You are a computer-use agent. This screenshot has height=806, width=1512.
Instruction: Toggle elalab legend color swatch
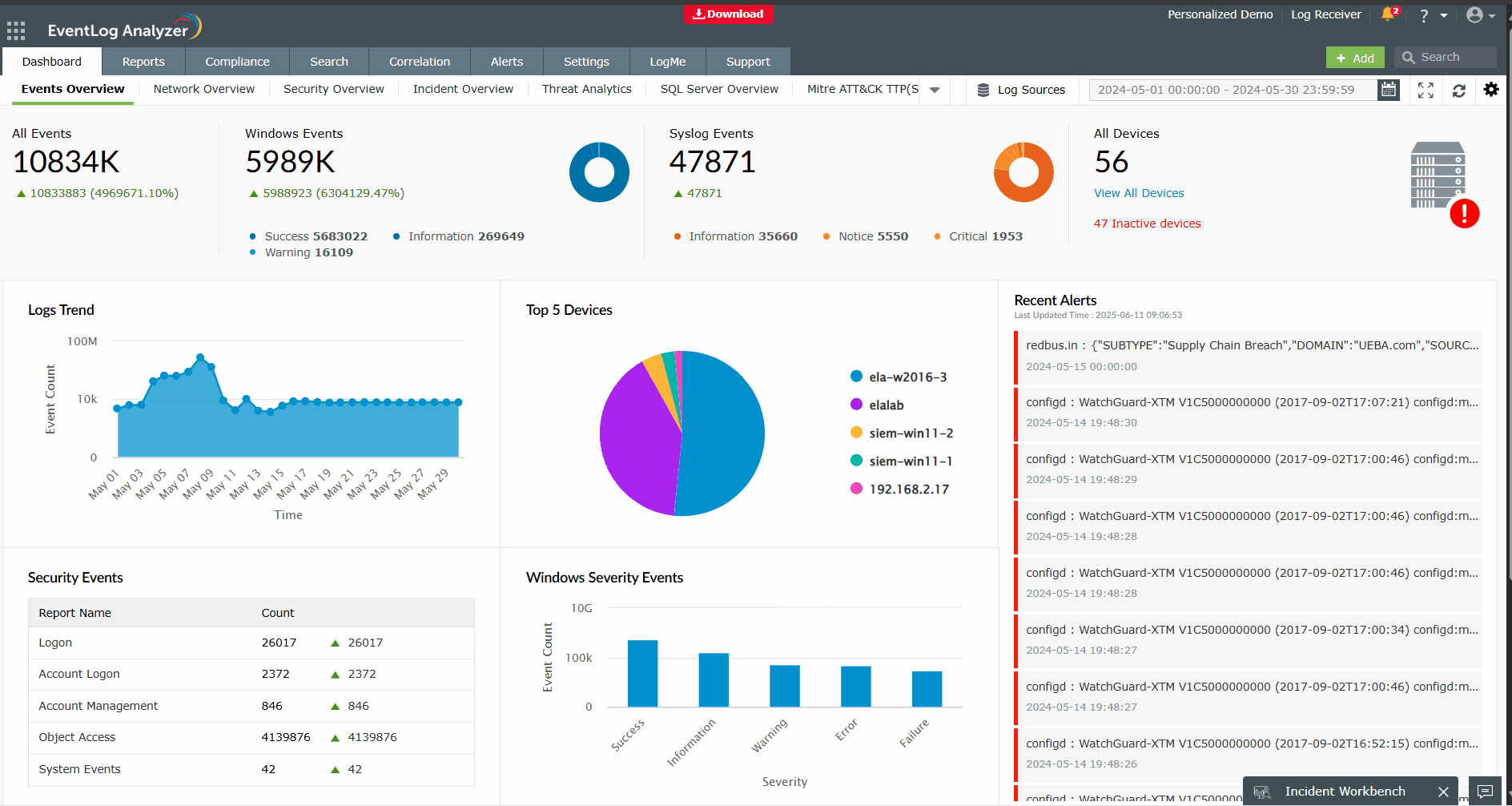coord(856,405)
